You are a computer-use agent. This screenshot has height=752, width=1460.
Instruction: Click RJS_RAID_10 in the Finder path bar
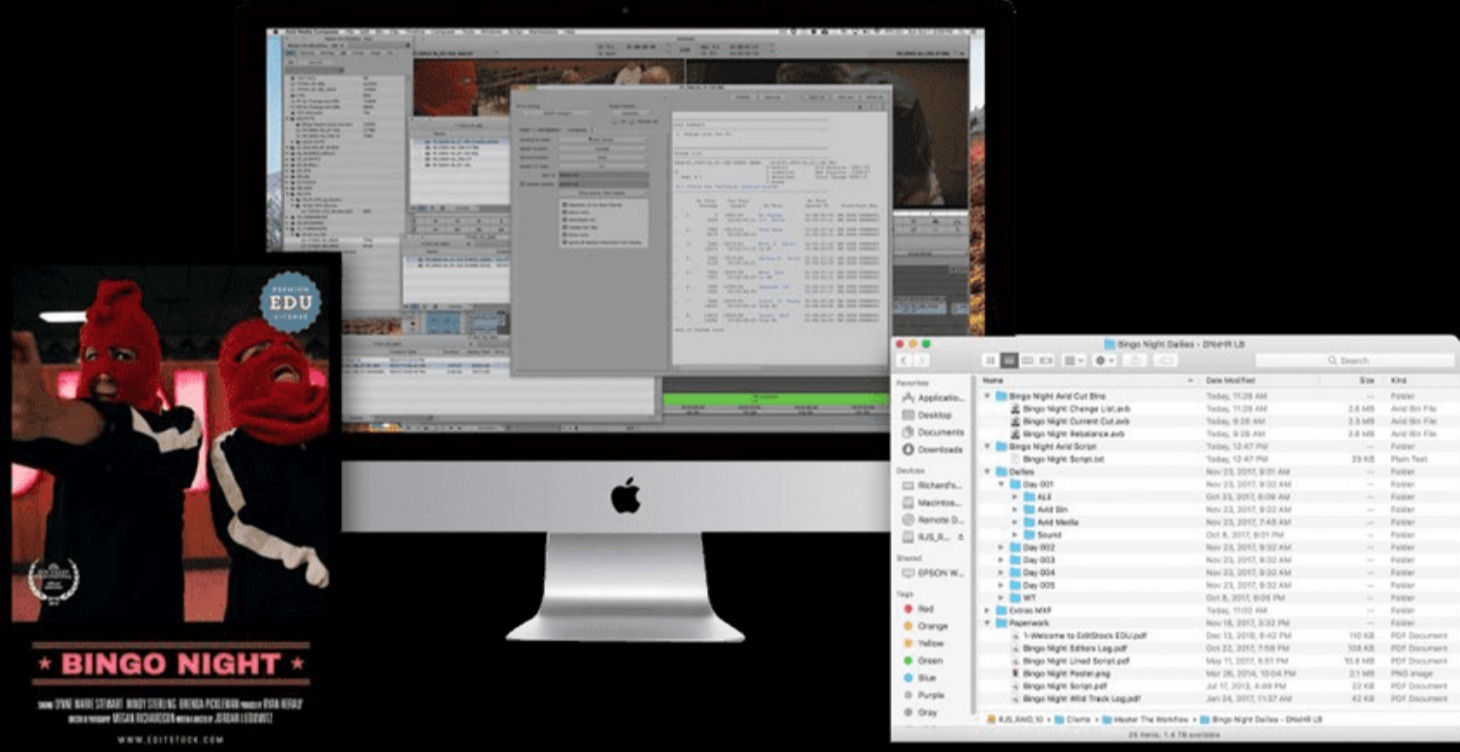1014,719
